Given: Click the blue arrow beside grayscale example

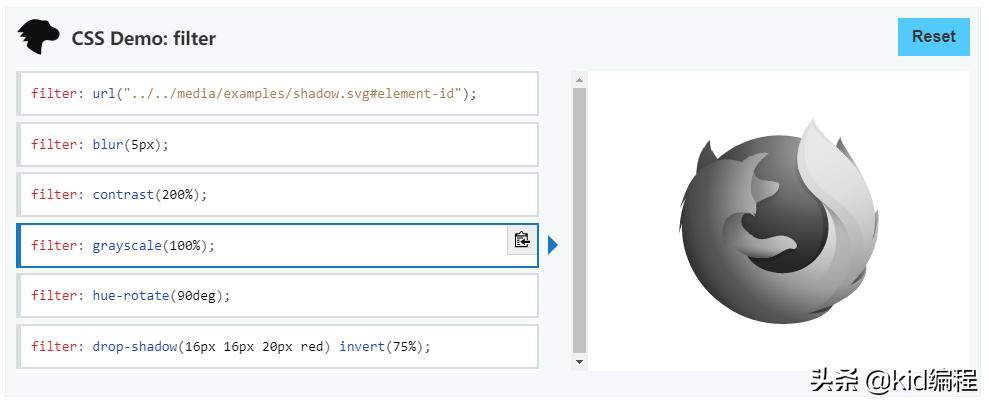Looking at the screenshot, I should click(553, 245).
